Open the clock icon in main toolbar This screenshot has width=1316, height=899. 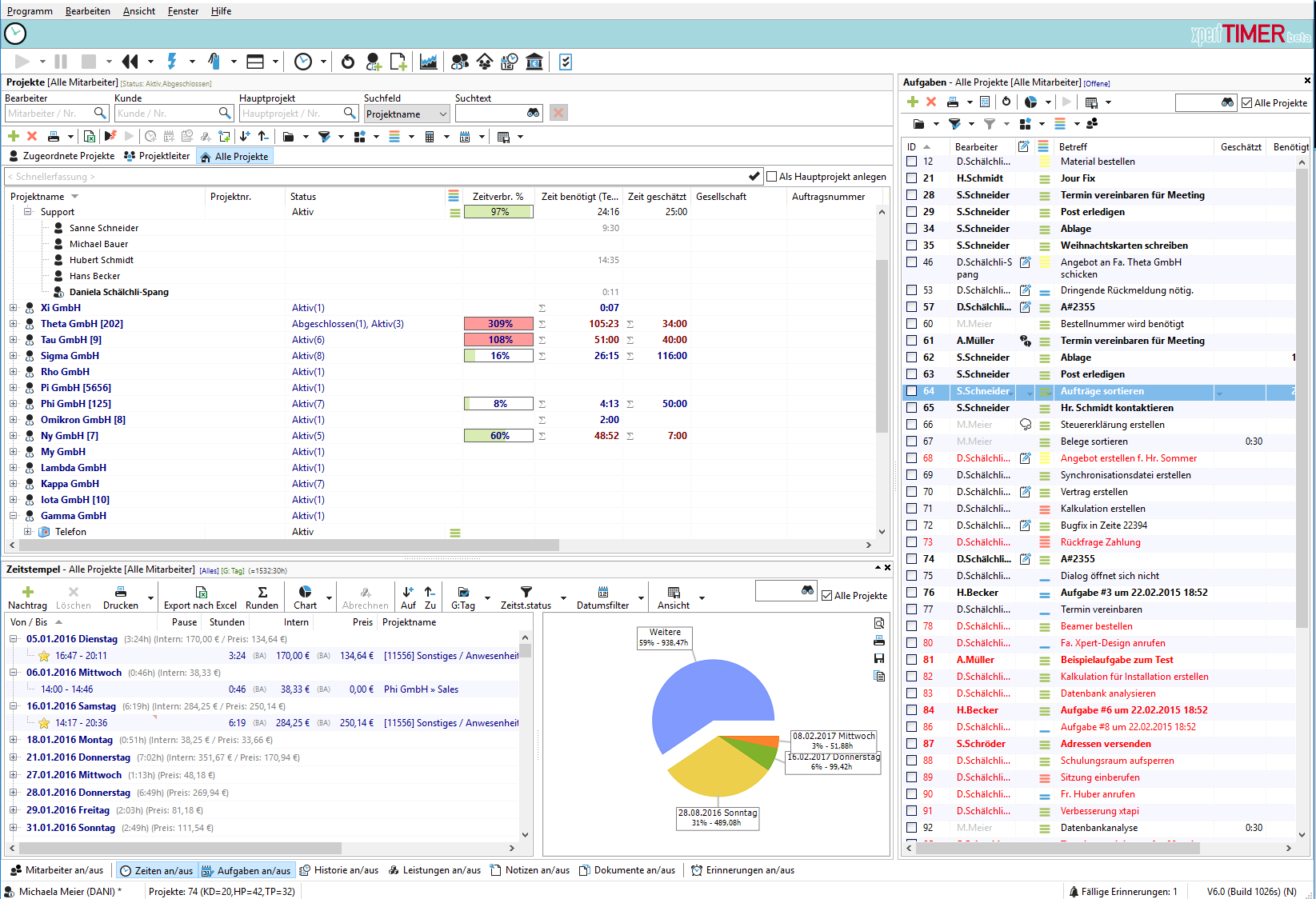pyautogui.click(x=303, y=62)
